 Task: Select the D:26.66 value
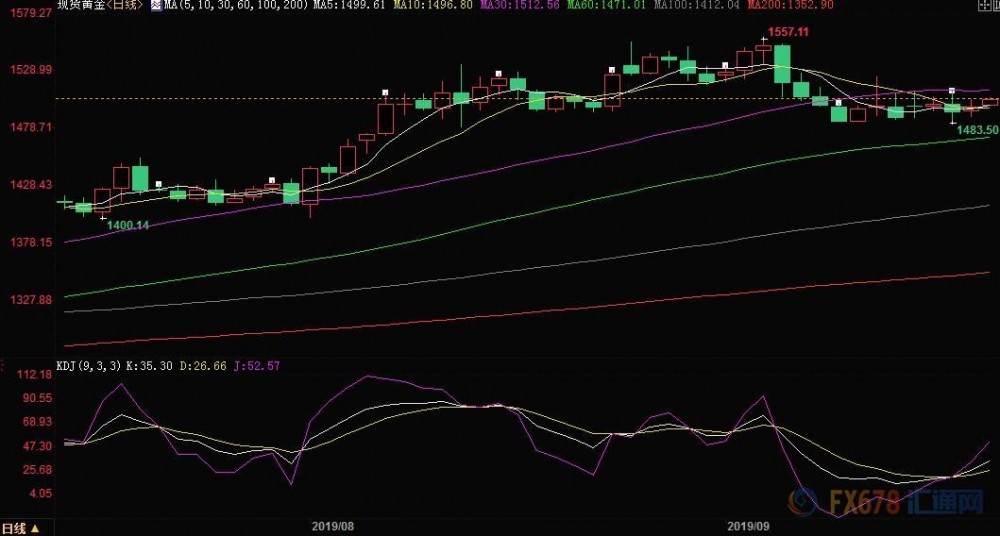[x=203, y=366]
